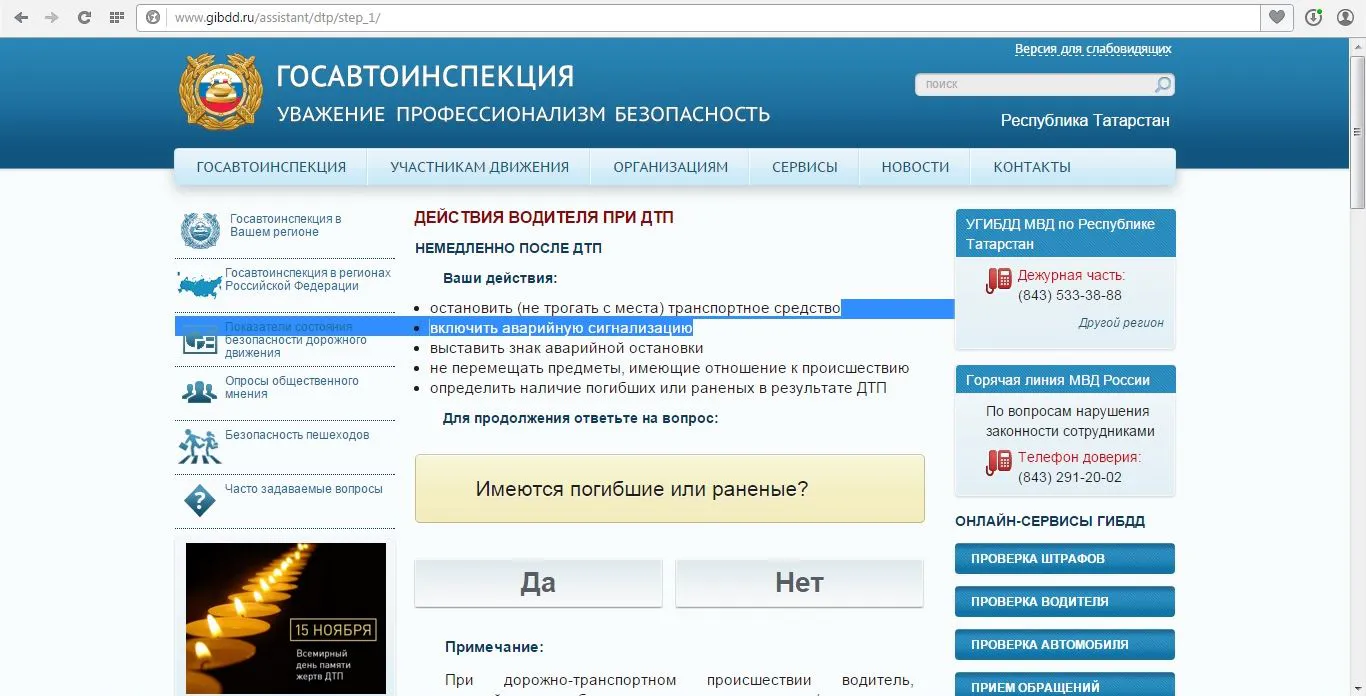Click phone number (843) 533-38-88

point(1070,295)
